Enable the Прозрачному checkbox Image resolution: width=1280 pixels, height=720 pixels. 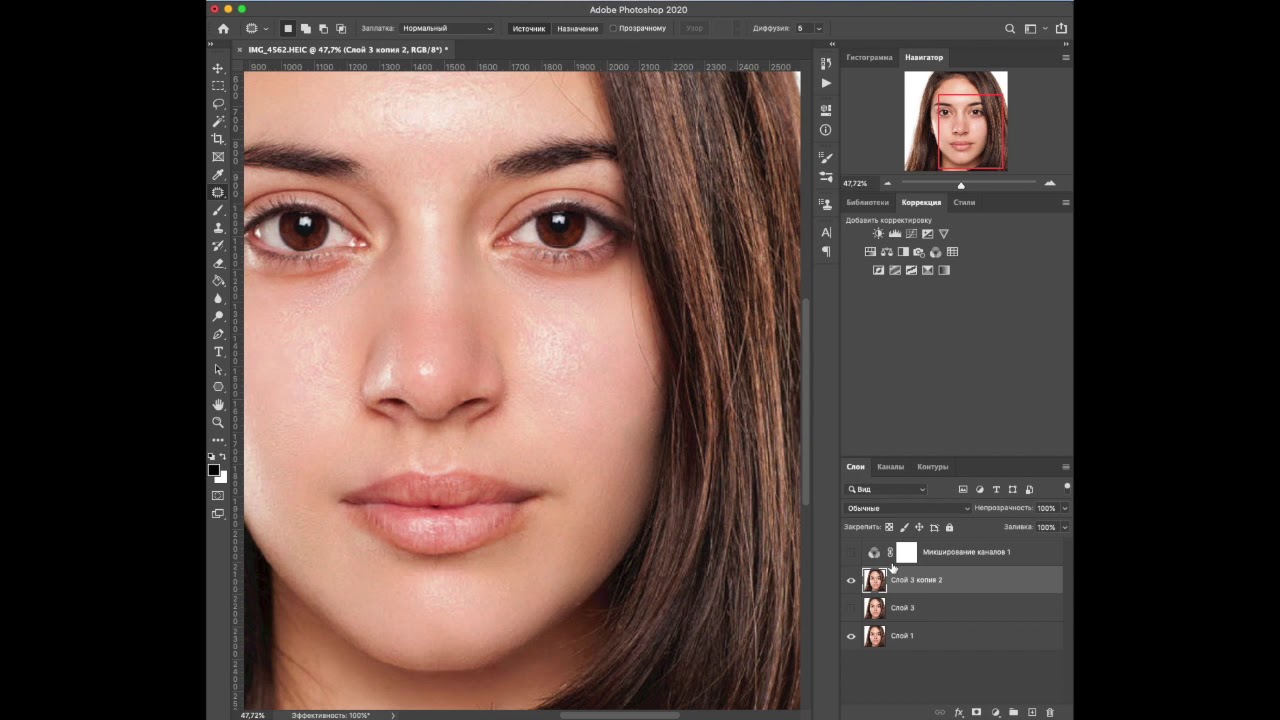coord(613,29)
